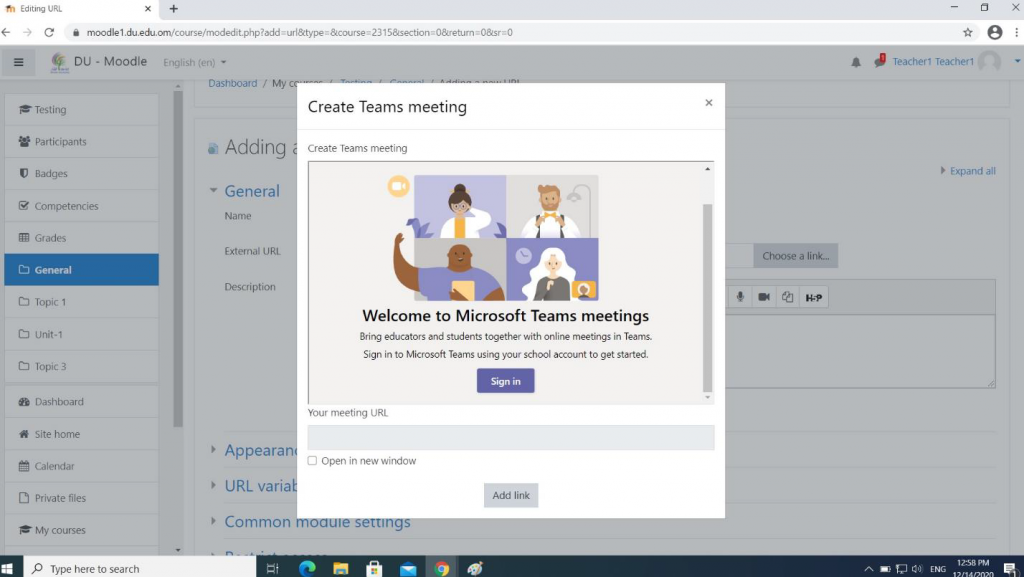This screenshot has width=1024, height=577.
Task: Open the English (en) language dropdown
Action: click(x=194, y=62)
